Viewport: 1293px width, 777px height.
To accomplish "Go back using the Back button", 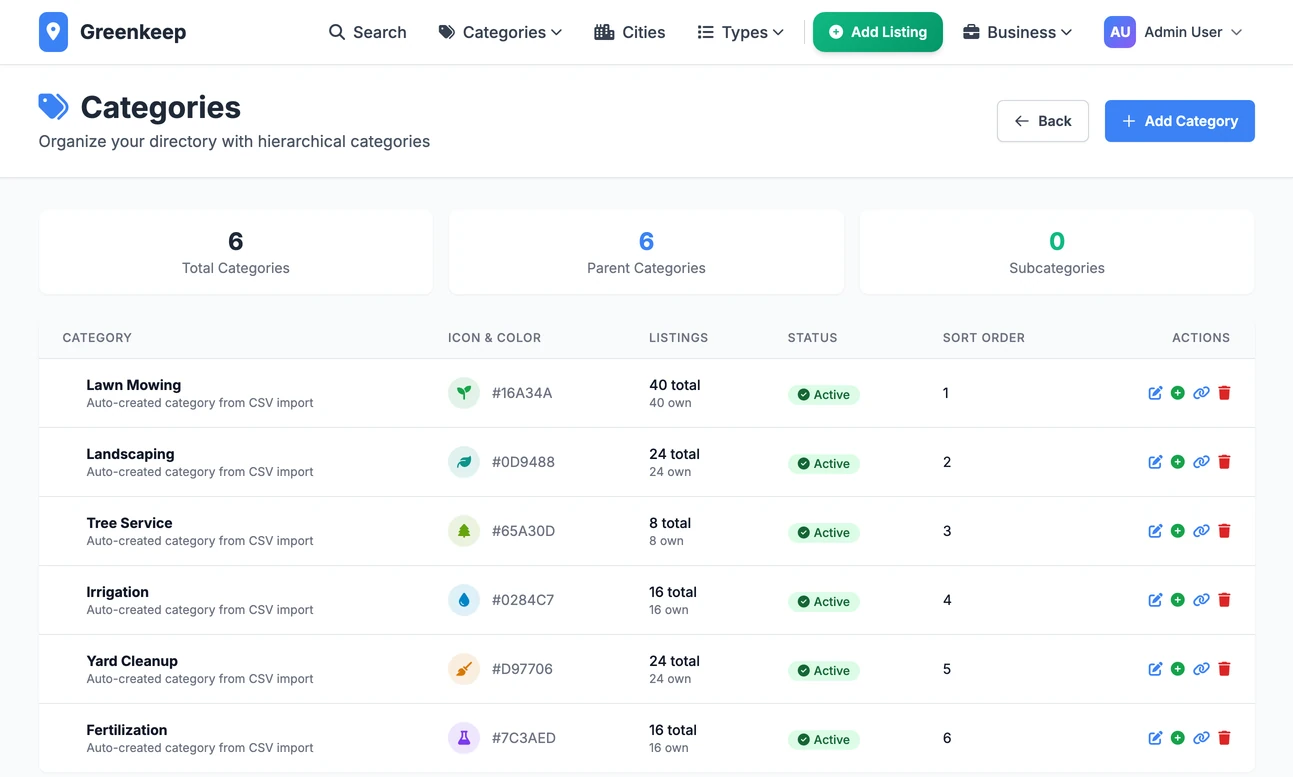I will (1043, 121).
